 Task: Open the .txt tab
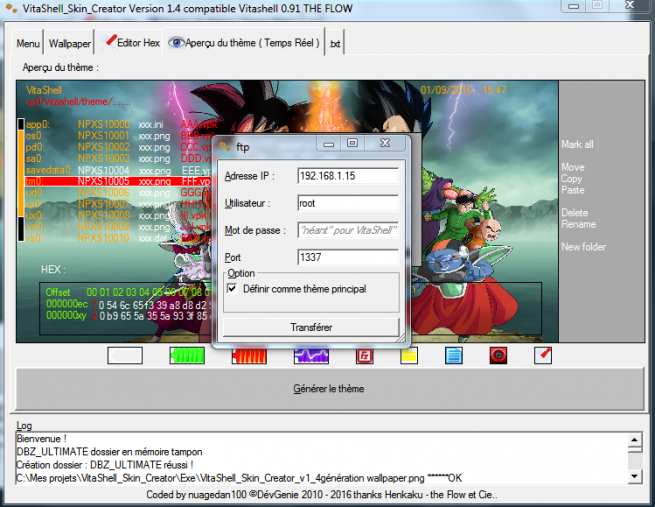click(x=335, y=44)
